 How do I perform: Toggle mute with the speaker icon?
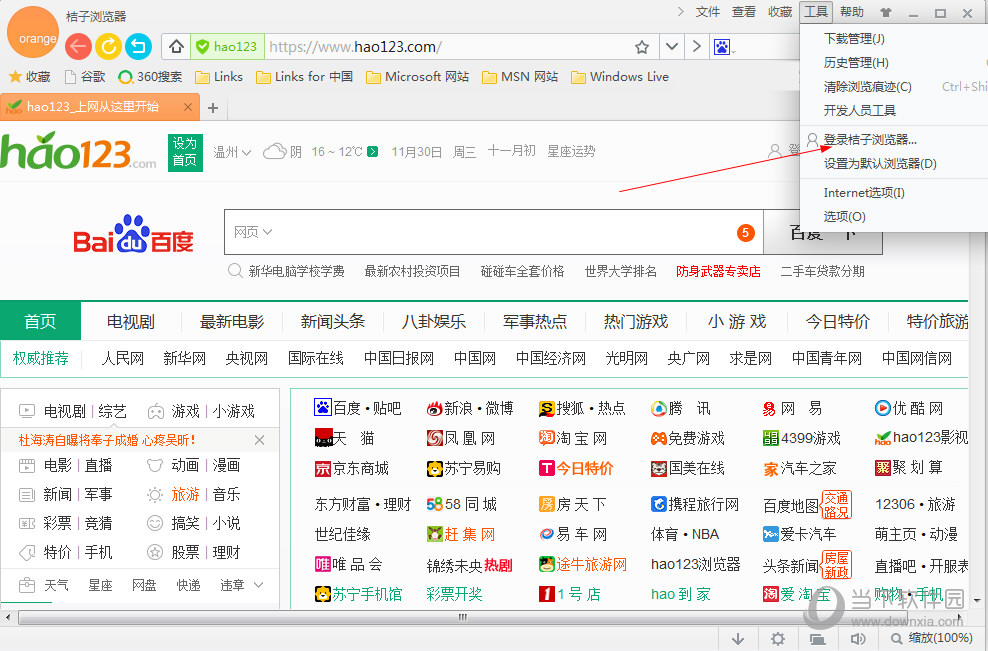pos(857,637)
